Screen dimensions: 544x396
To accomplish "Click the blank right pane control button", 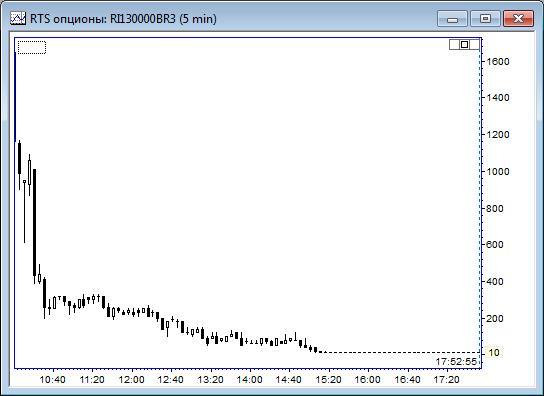I will tap(474, 44).
